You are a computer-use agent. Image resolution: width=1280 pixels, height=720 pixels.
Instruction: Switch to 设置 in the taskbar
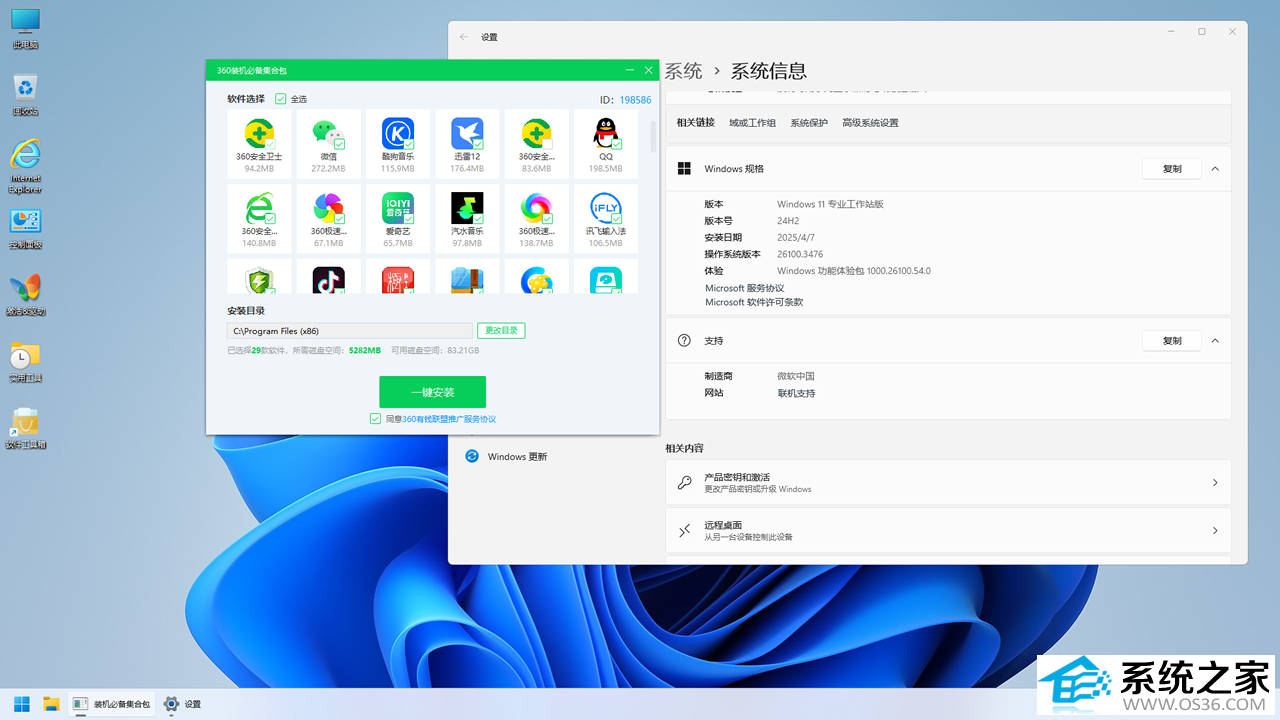click(183, 704)
